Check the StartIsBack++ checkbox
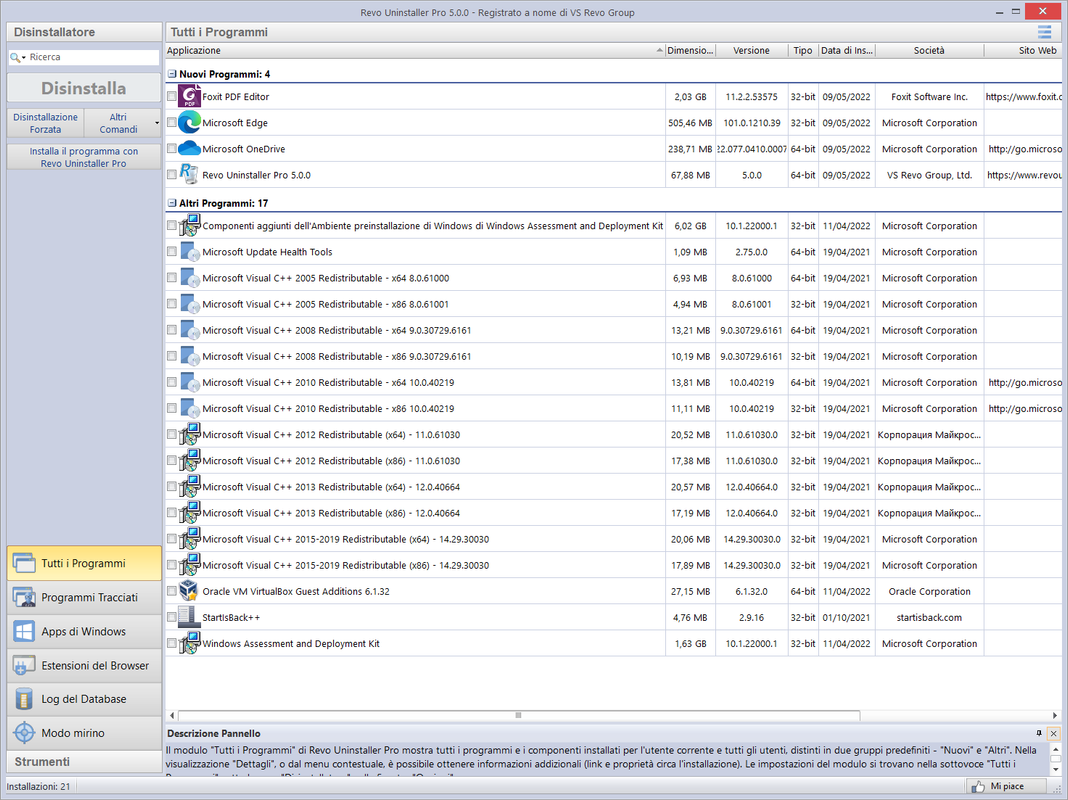Screen dimensions: 1068x800 (172, 617)
